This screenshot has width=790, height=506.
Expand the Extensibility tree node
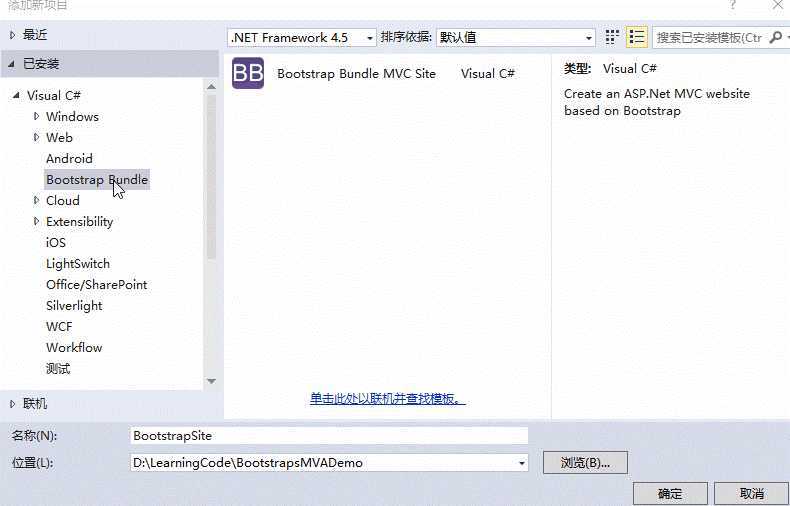(x=36, y=221)
